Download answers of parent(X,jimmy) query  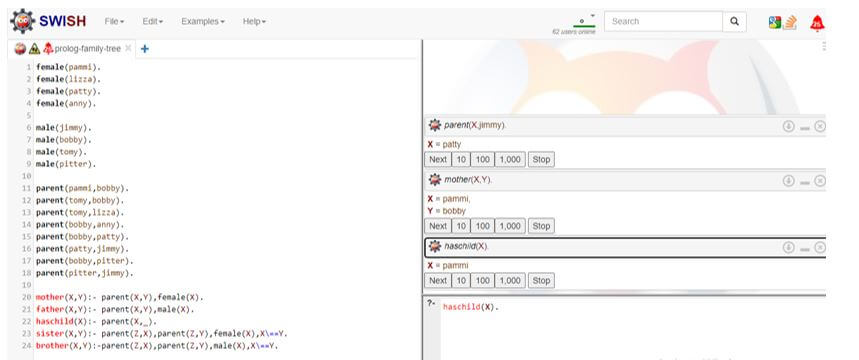[x=788, y=127]
